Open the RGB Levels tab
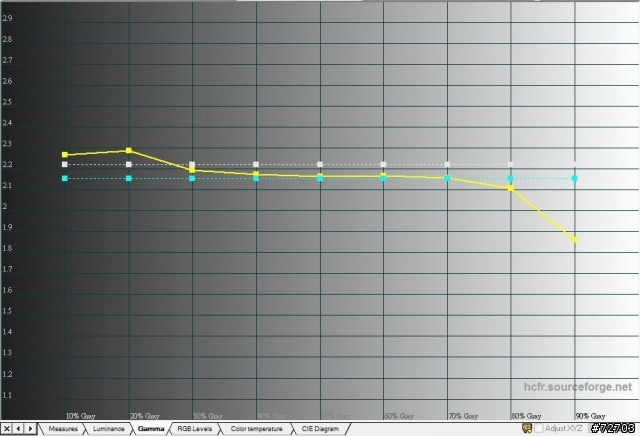 tap(195, 429)
